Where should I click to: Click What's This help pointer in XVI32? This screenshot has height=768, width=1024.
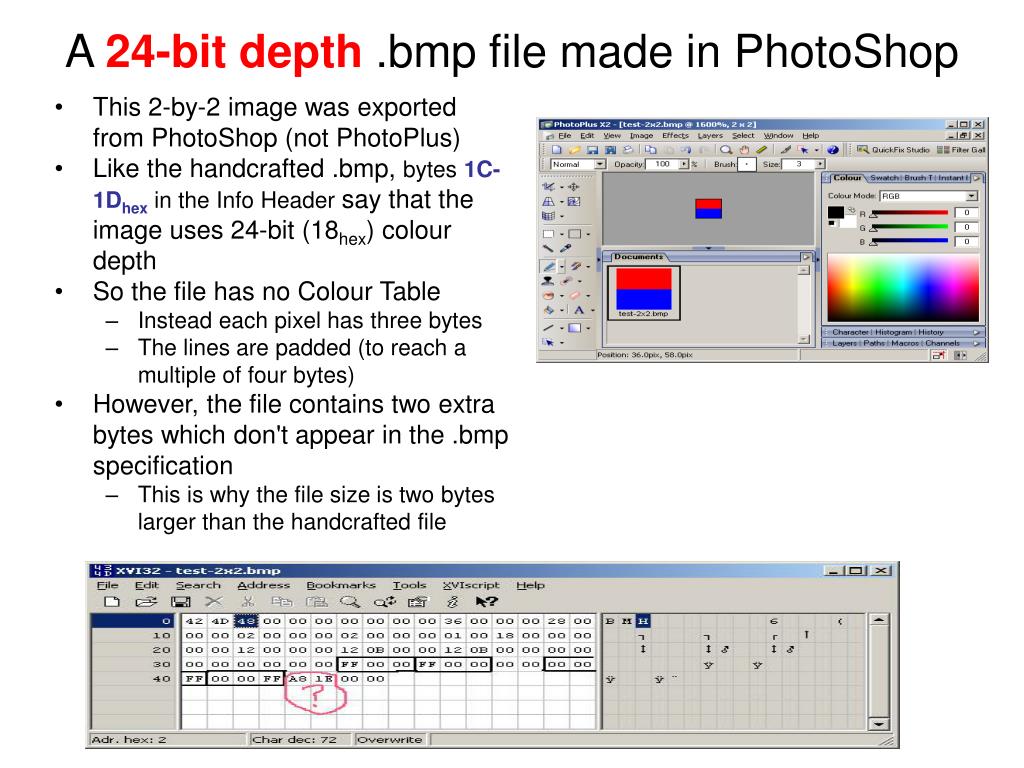click(x=487, y=601)
